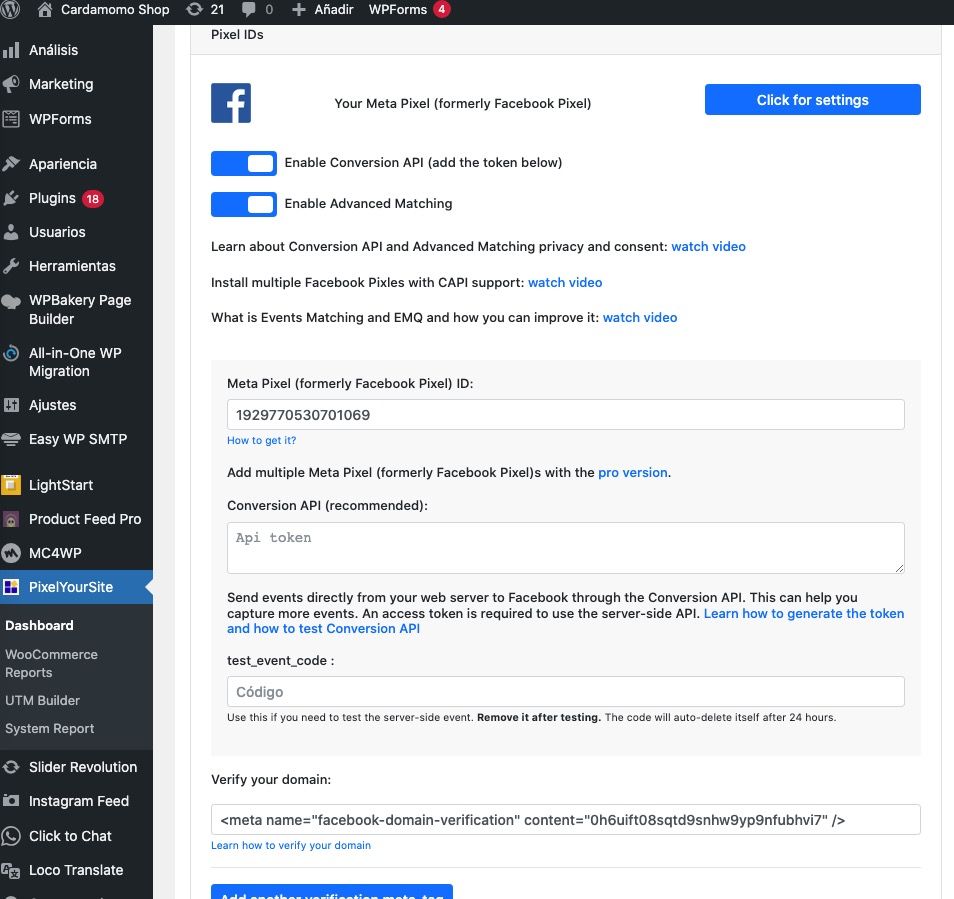Open WooCommerce Reports submenu item
Image resolution: width=954 pixels, height=899 pixels.
pos(51,664)
